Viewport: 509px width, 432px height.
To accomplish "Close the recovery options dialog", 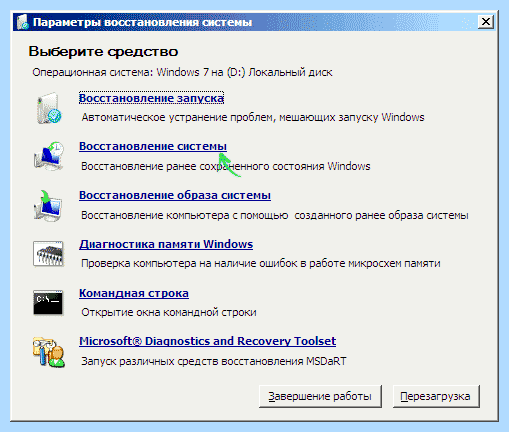I will [x=486, y=22].
